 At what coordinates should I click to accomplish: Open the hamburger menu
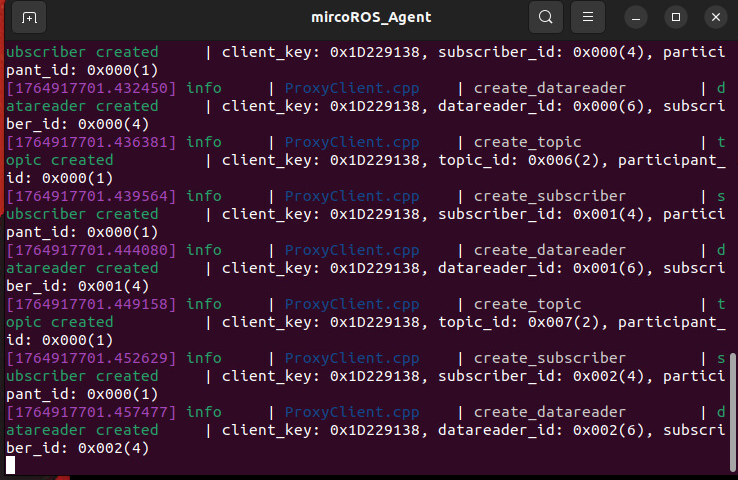pyautogui.click(x=587, y=17)
